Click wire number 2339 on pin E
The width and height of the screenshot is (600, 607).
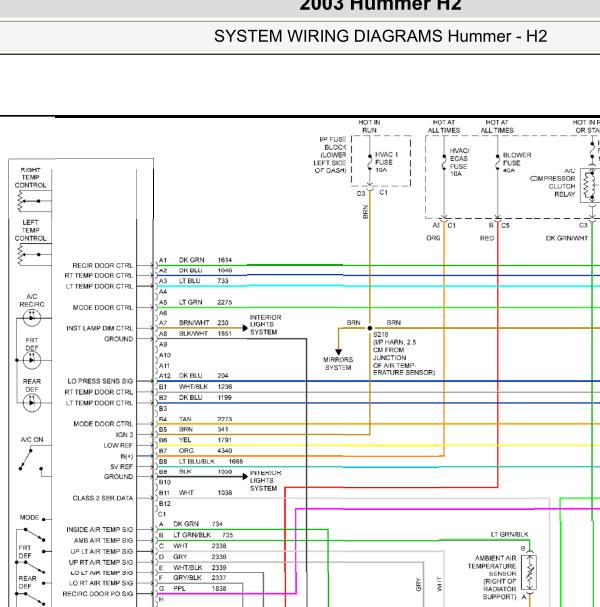219,568
